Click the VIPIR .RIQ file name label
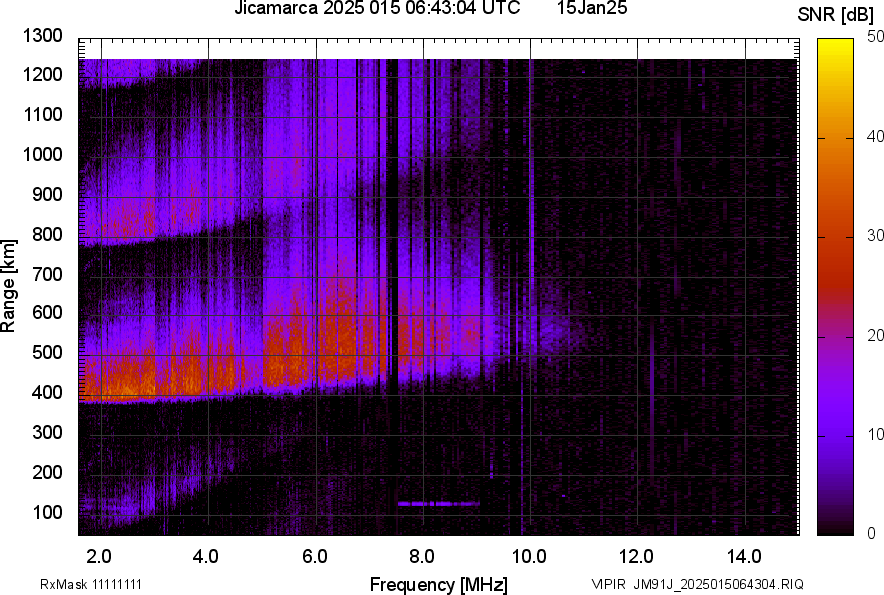Image resolution: width=884 pixels, height=595 pixels. [x=697, y=584]
